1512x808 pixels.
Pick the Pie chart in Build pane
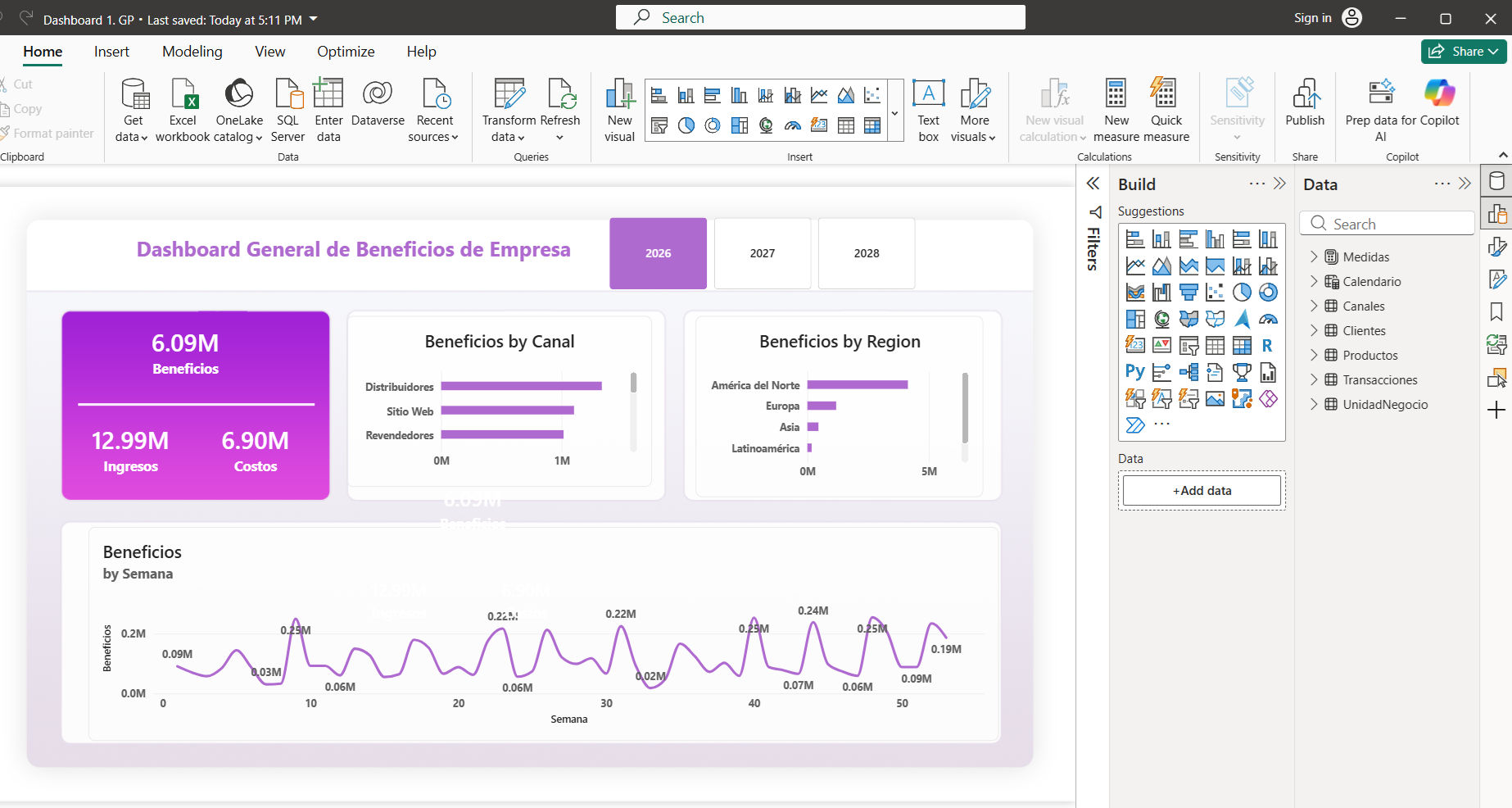click(1242, 293)
